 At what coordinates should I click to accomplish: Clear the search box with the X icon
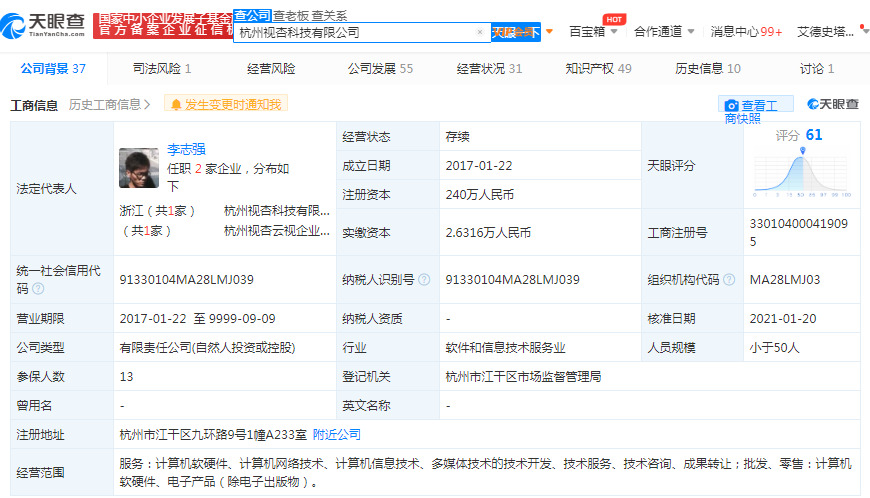click(x=480, y=32)
